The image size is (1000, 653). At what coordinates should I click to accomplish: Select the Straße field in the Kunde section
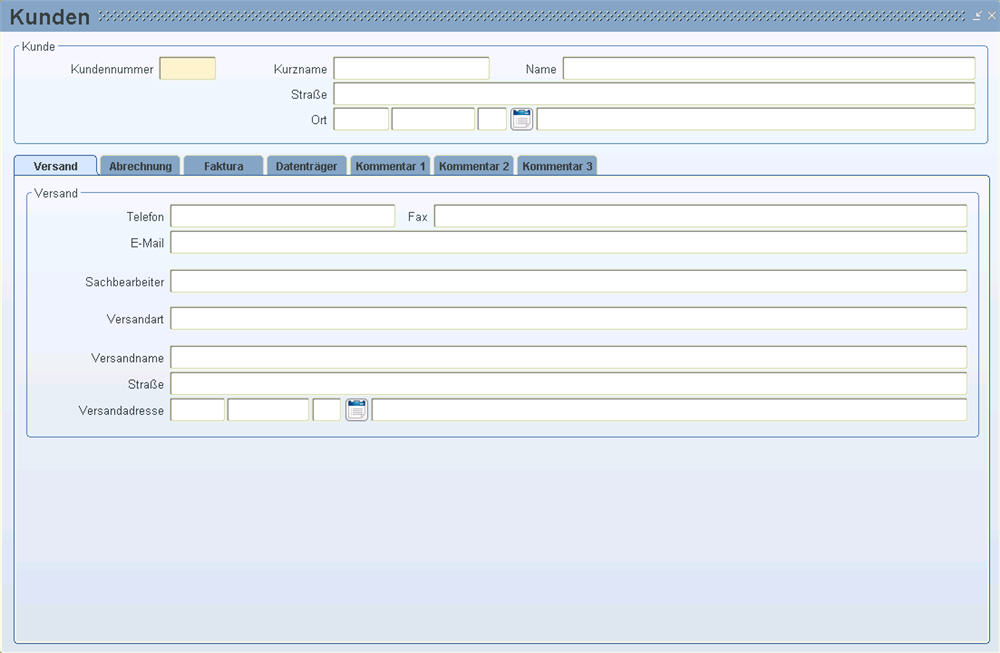[x=653, y=94]
